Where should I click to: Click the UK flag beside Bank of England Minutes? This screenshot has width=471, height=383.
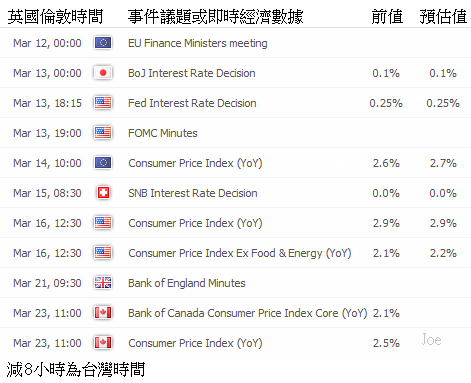[103, 283]
